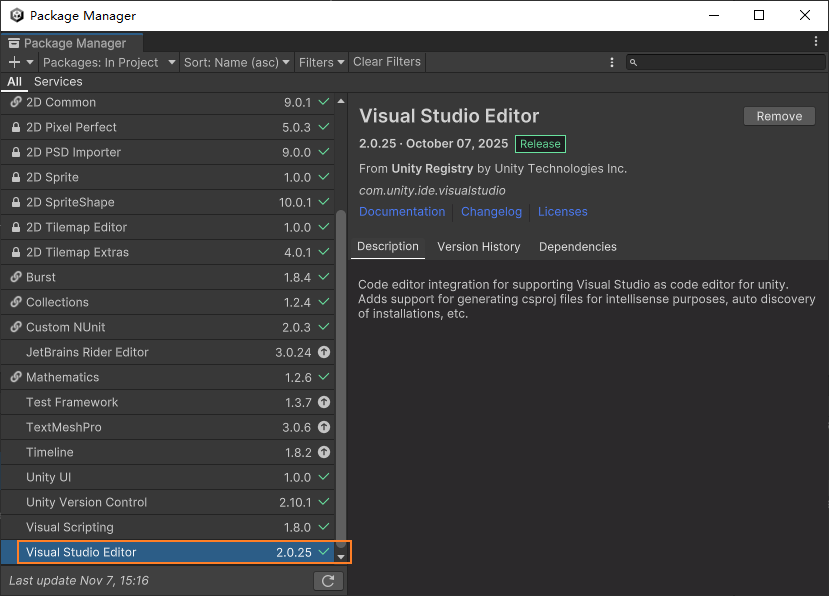Switch to the All tab
Screen dimensions: 829x596
coord(14,81)
